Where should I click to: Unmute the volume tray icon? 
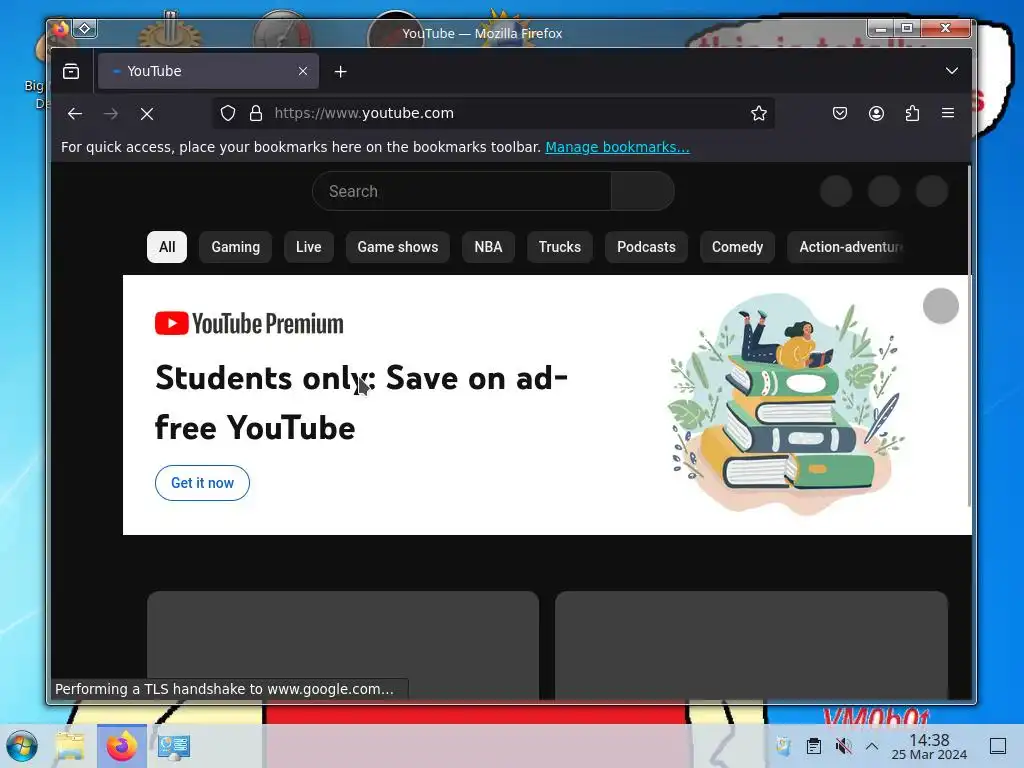843,746
